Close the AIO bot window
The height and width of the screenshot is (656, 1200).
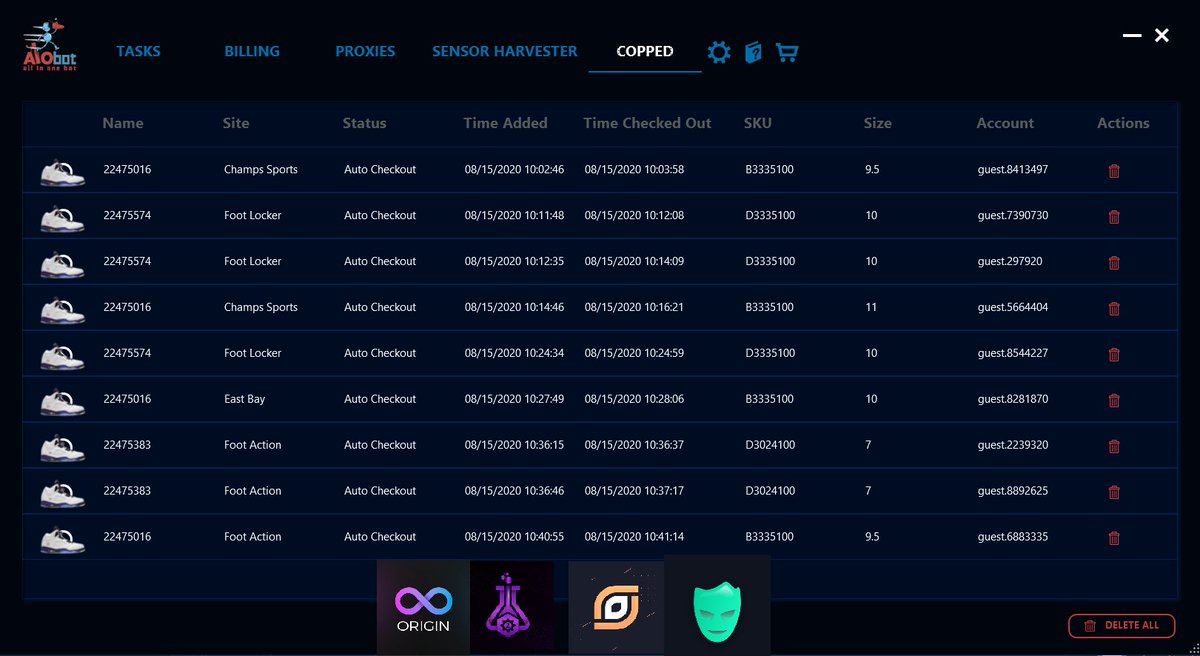click(x=1162, y=35)
